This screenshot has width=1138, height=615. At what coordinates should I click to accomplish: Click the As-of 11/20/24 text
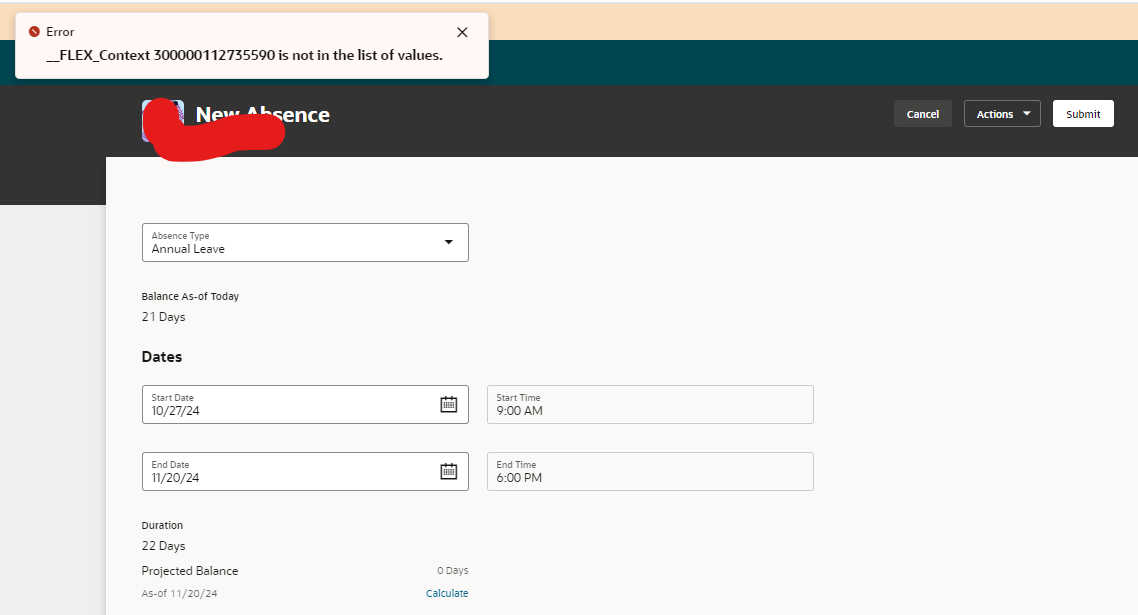(179, 593)
